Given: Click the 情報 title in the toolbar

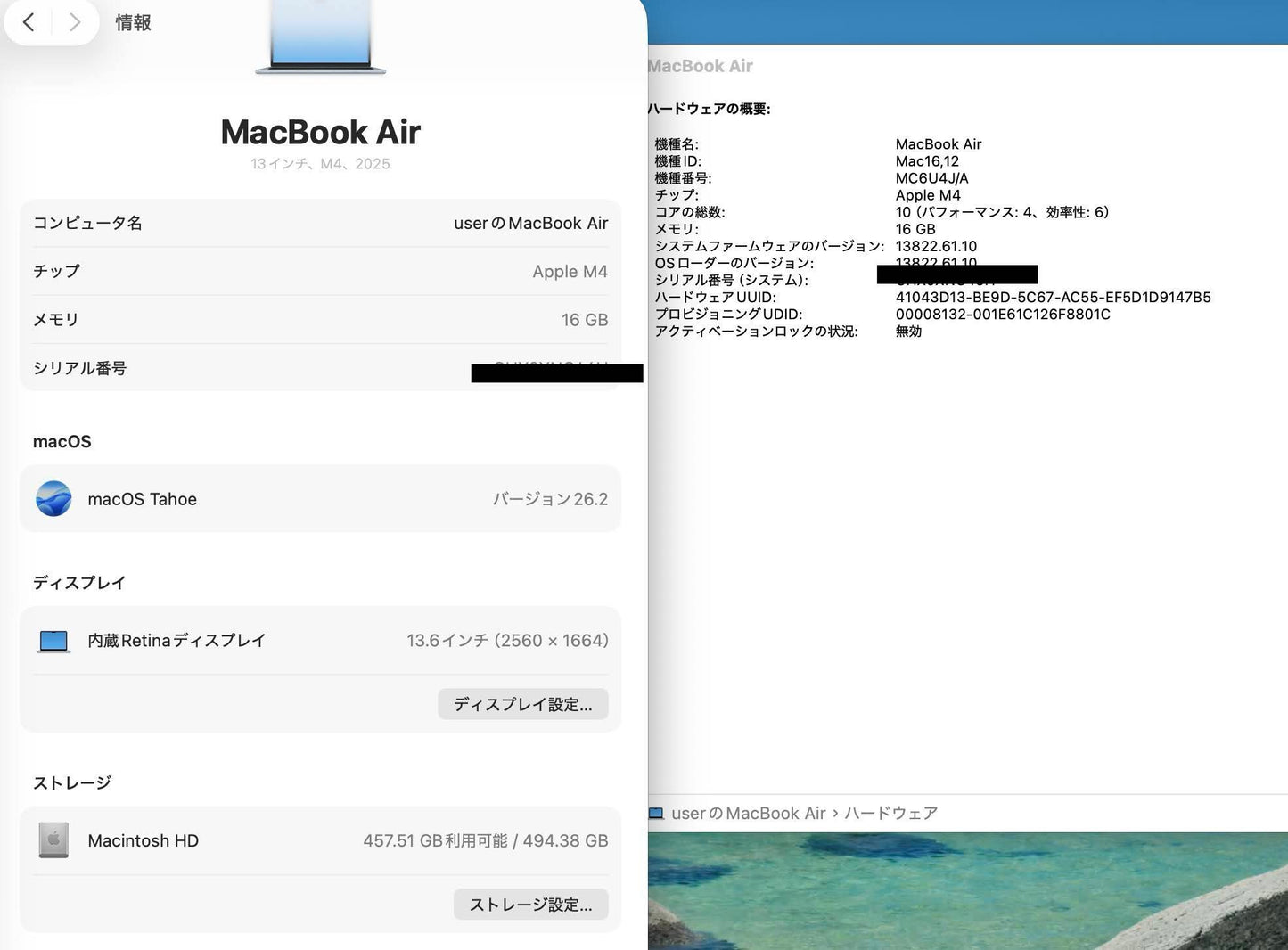Looking at the screenshot, I should [134, 22].
